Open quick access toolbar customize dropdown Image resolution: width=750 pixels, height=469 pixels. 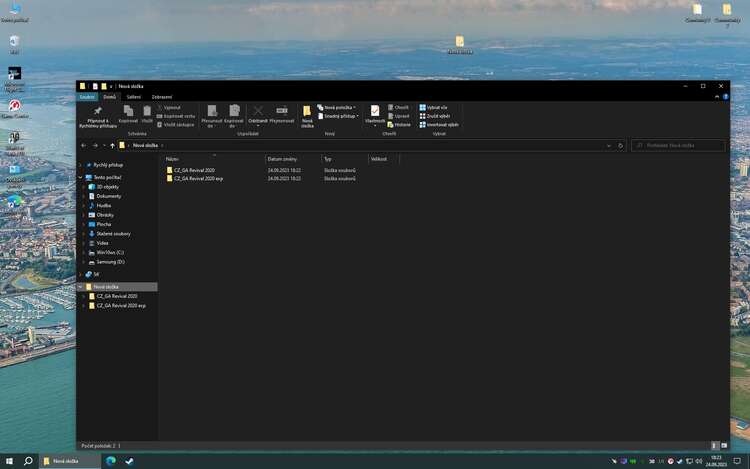click(x=111, y=87)
